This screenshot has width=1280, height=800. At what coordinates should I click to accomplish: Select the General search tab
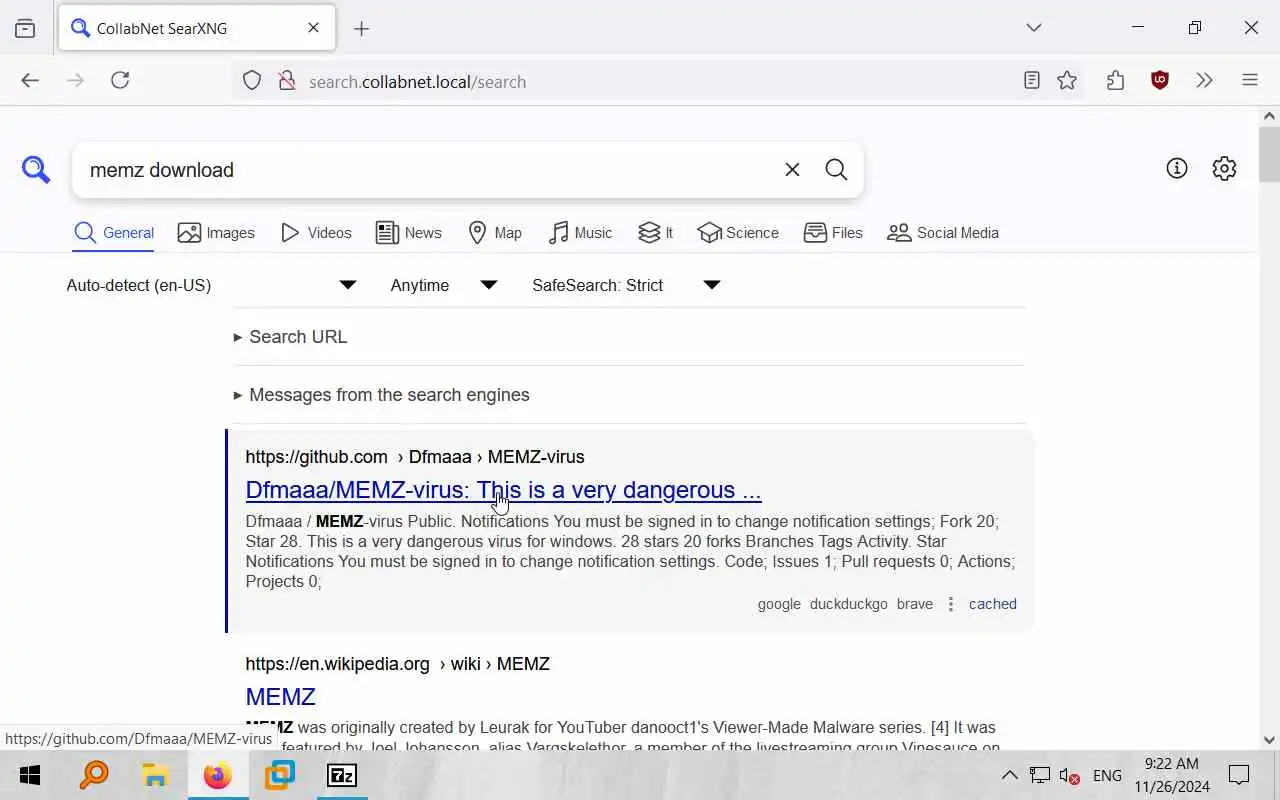(x=114, y=233)
